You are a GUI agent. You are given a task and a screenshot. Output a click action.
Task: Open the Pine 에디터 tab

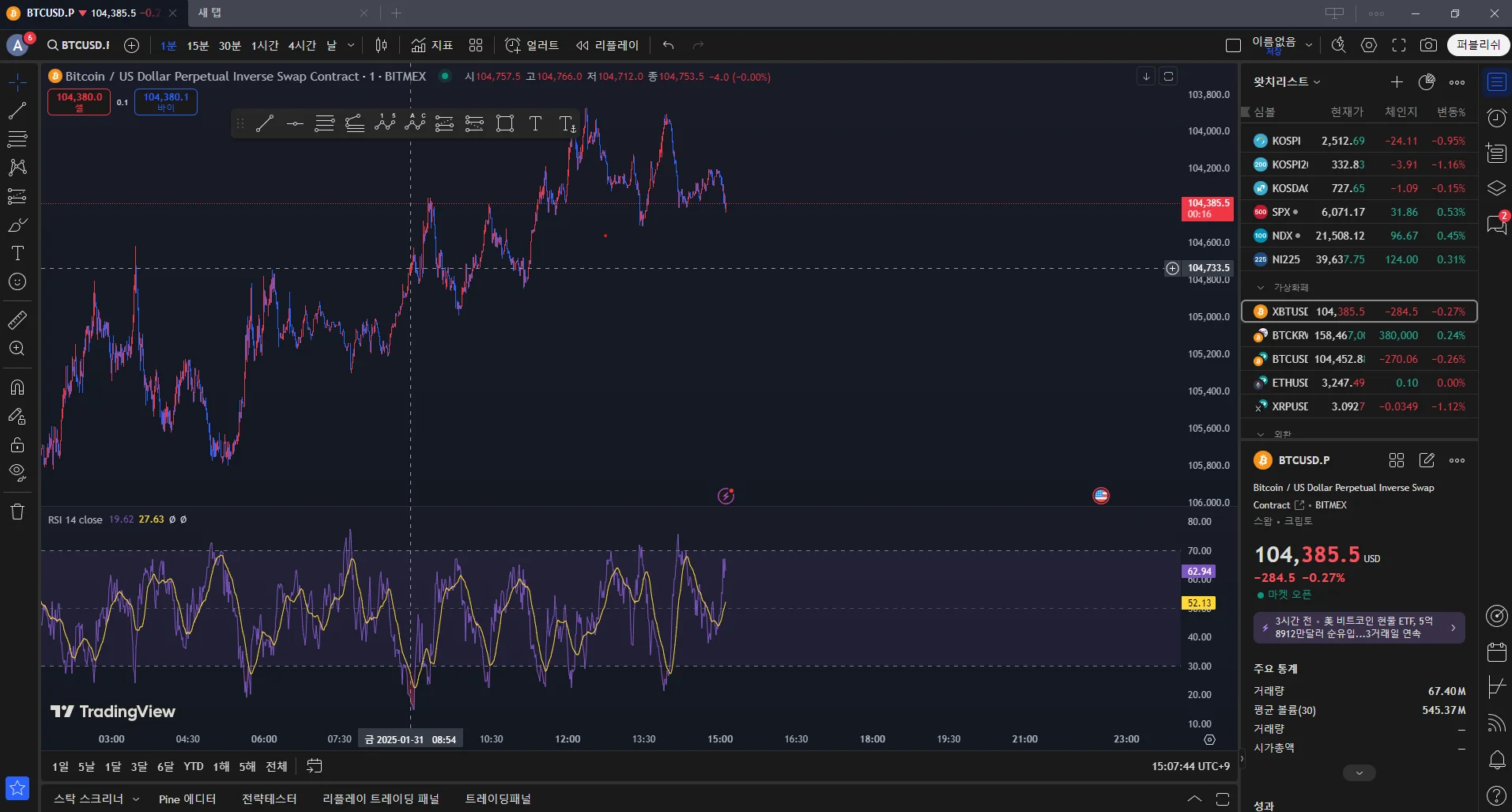[187, 799]
